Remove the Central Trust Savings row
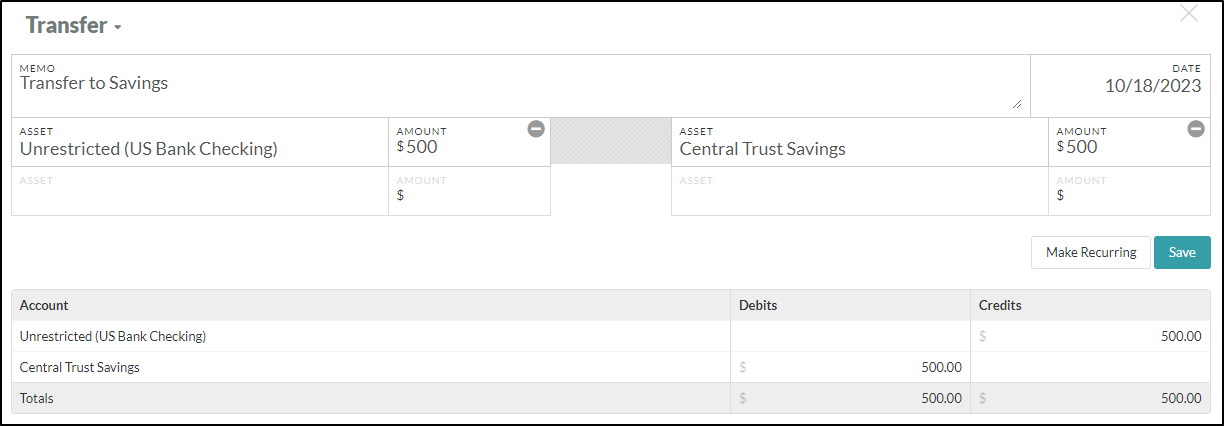Viewport: 1224px width, 426px height. (x=1196, y=128)
